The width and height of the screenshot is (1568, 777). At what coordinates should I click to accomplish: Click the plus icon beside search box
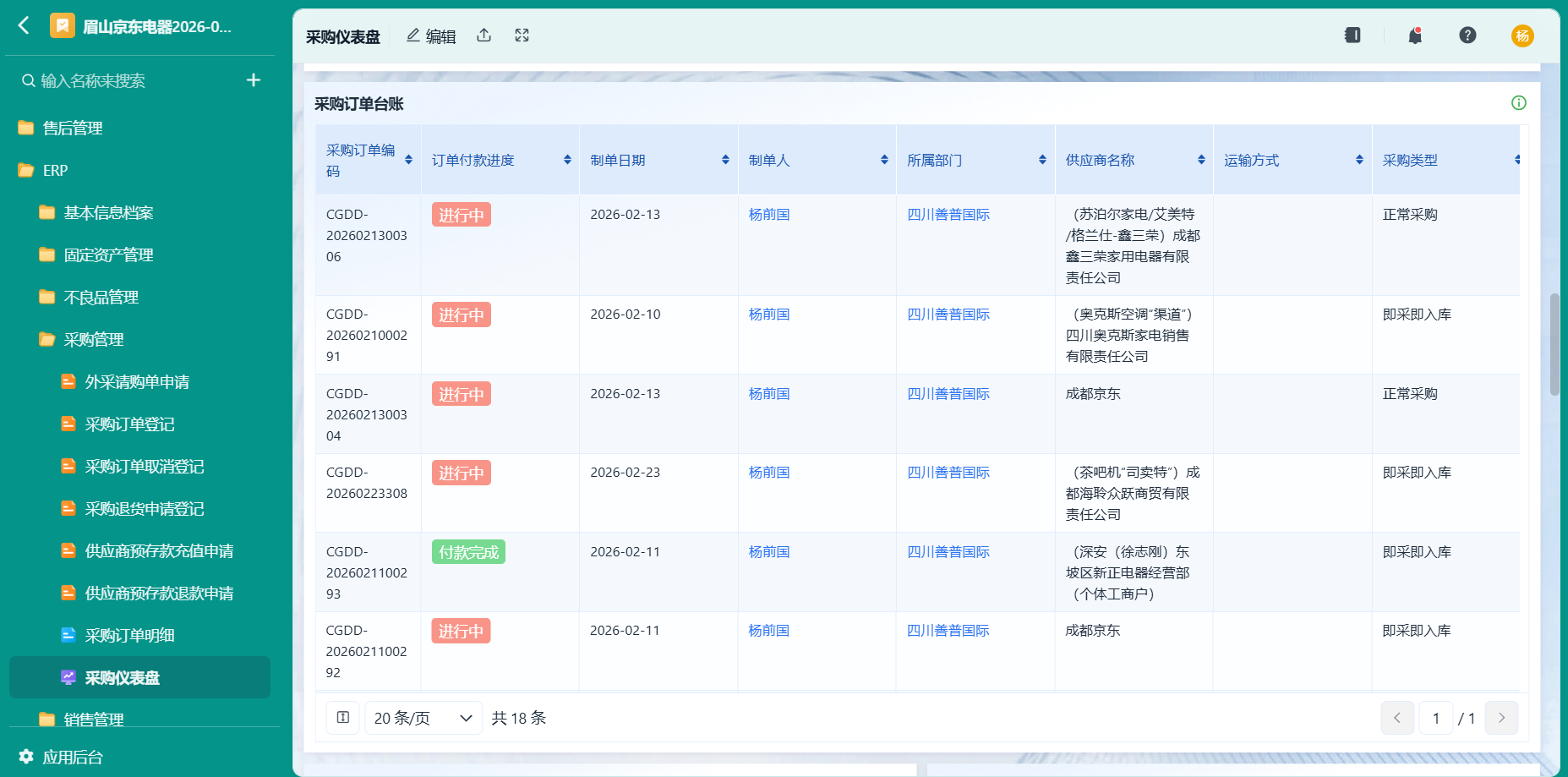point(253,80)
